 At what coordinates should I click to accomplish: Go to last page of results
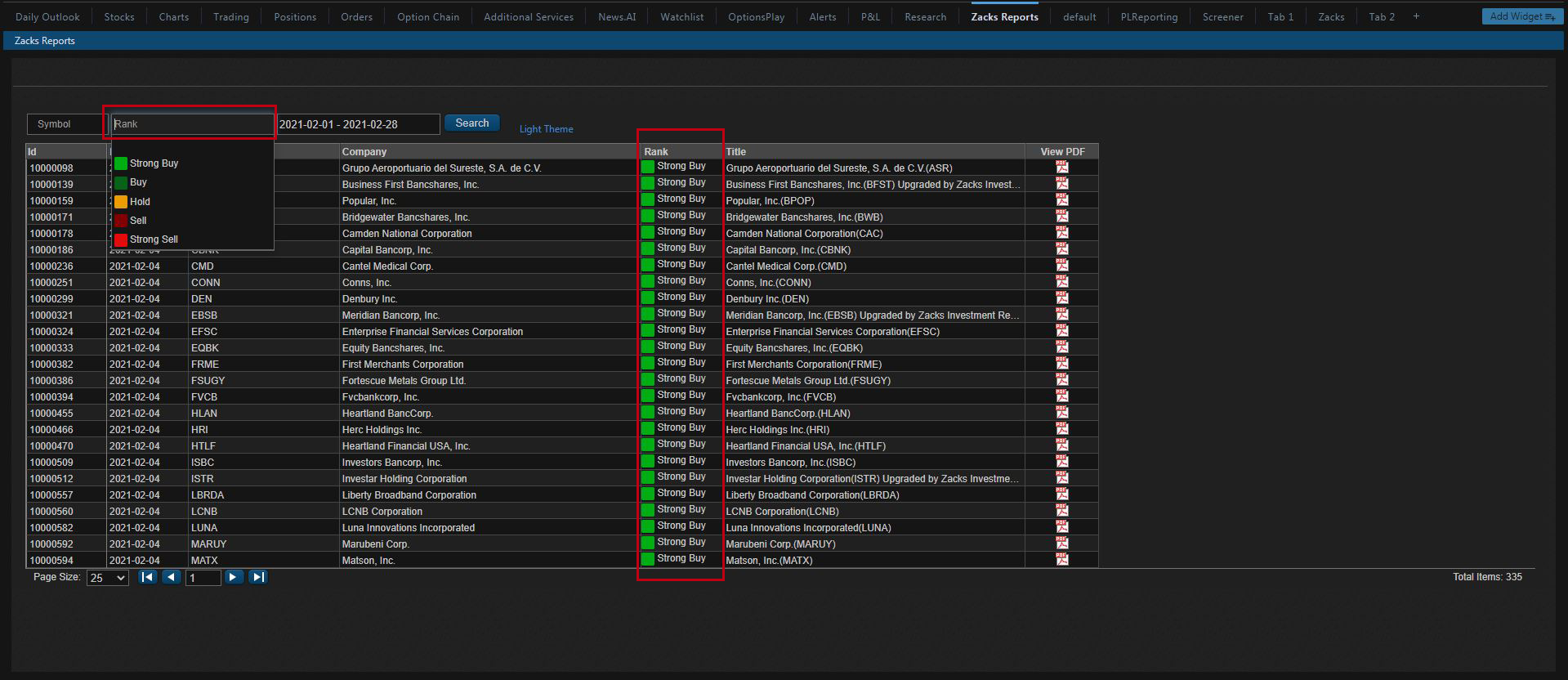click(257, 577)
